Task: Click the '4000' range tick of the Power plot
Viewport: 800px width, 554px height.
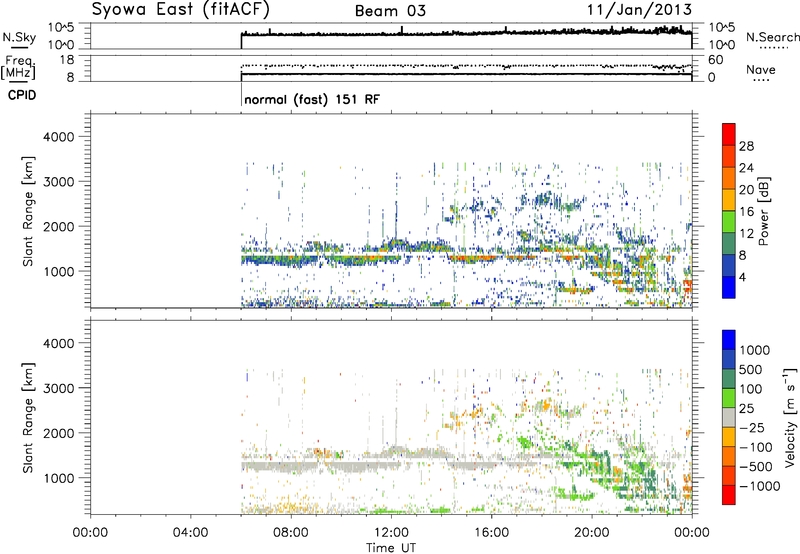Action: pyautogui.click(x=58, y=137)
